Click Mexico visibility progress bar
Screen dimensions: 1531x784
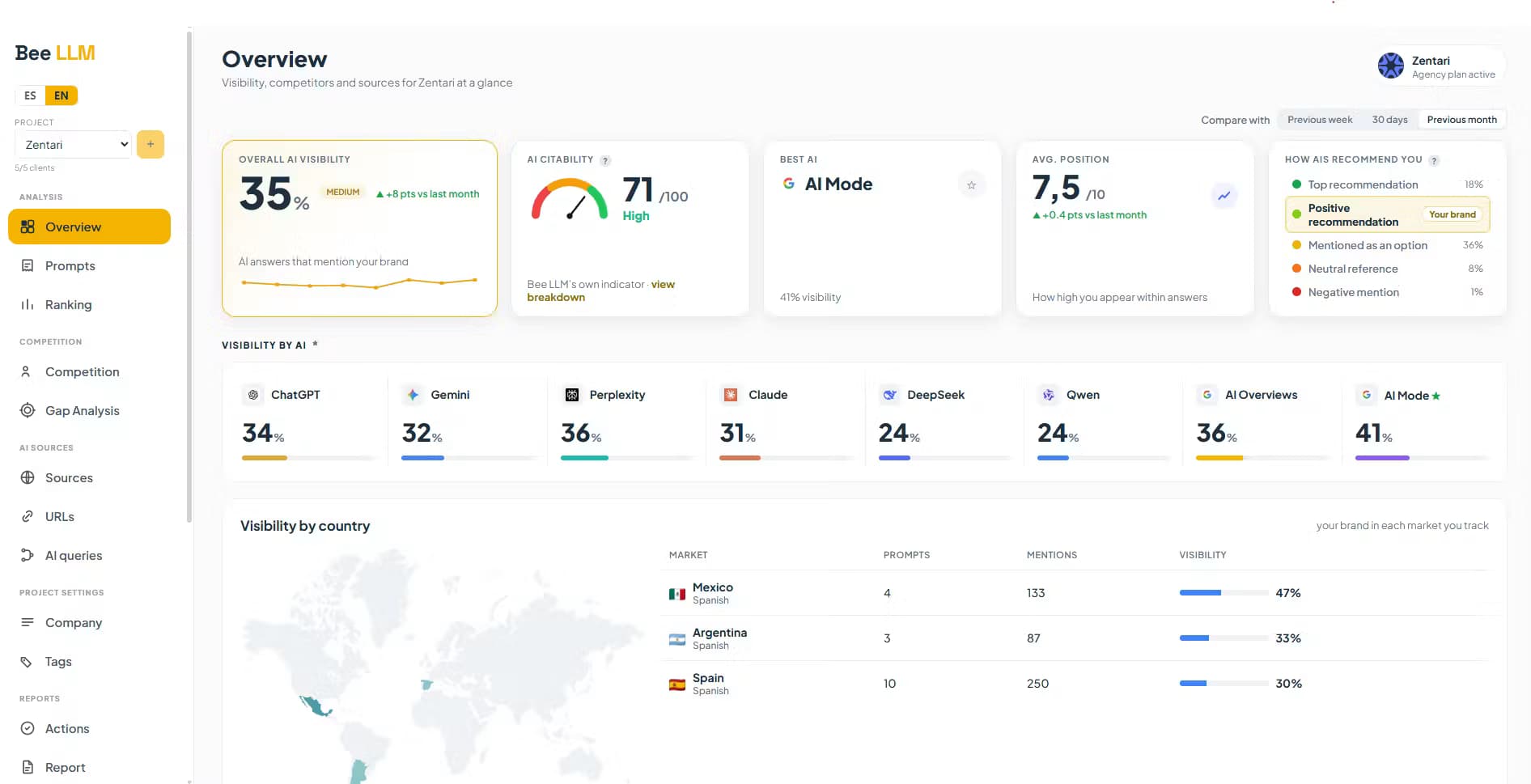pos(1224,593)
